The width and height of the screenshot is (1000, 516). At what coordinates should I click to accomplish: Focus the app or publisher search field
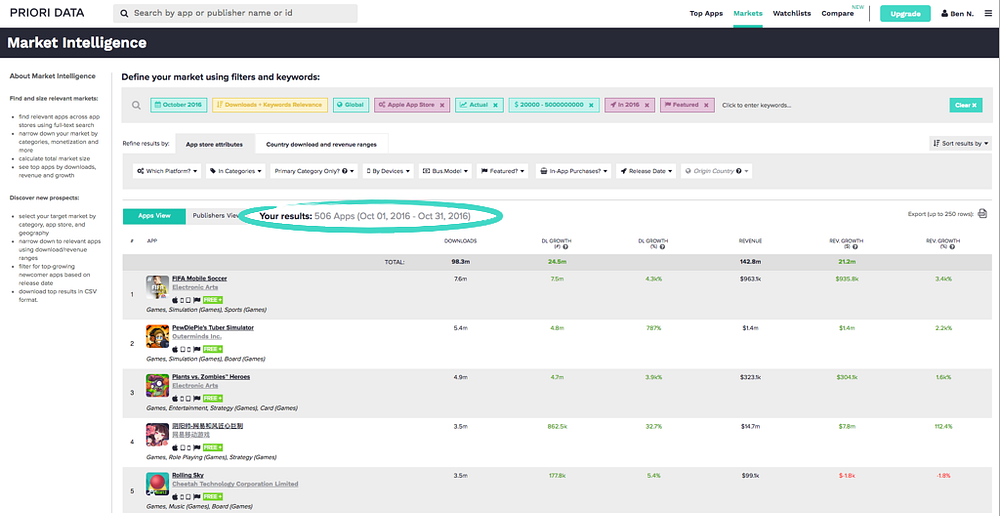pyautogui.click(x=235, y=13)
